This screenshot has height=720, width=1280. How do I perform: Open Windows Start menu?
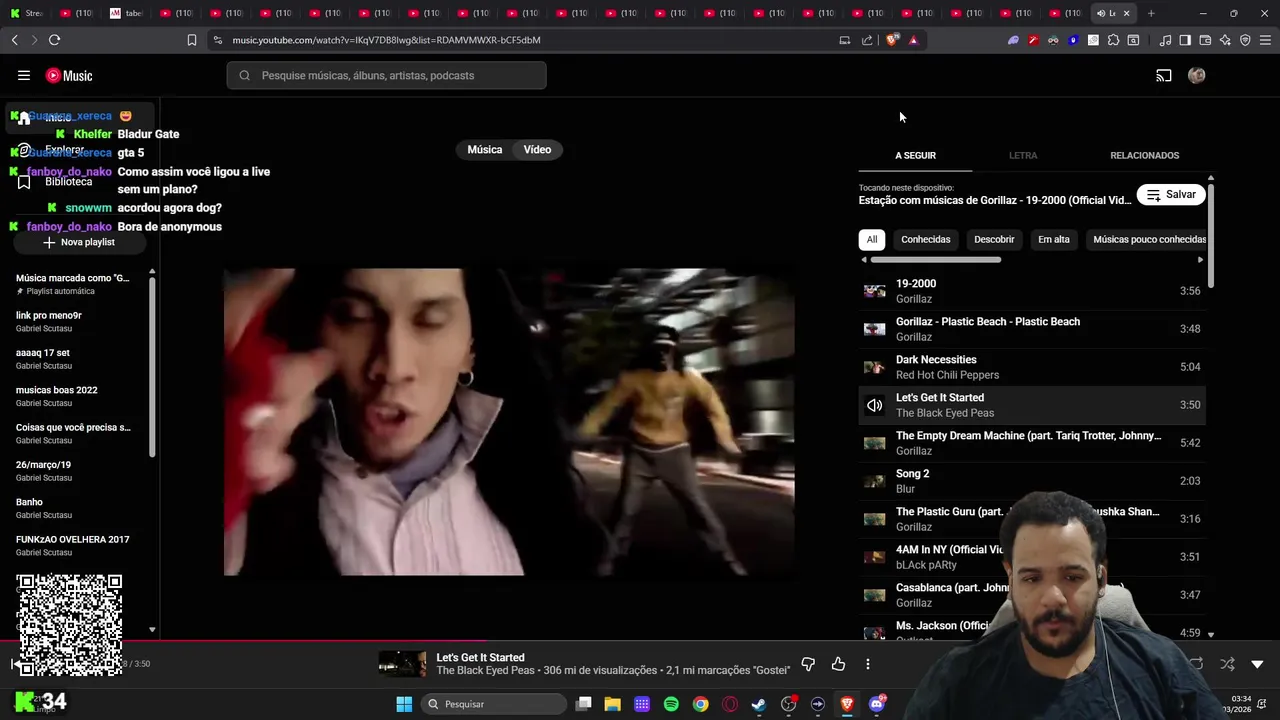tap(404, 704)
